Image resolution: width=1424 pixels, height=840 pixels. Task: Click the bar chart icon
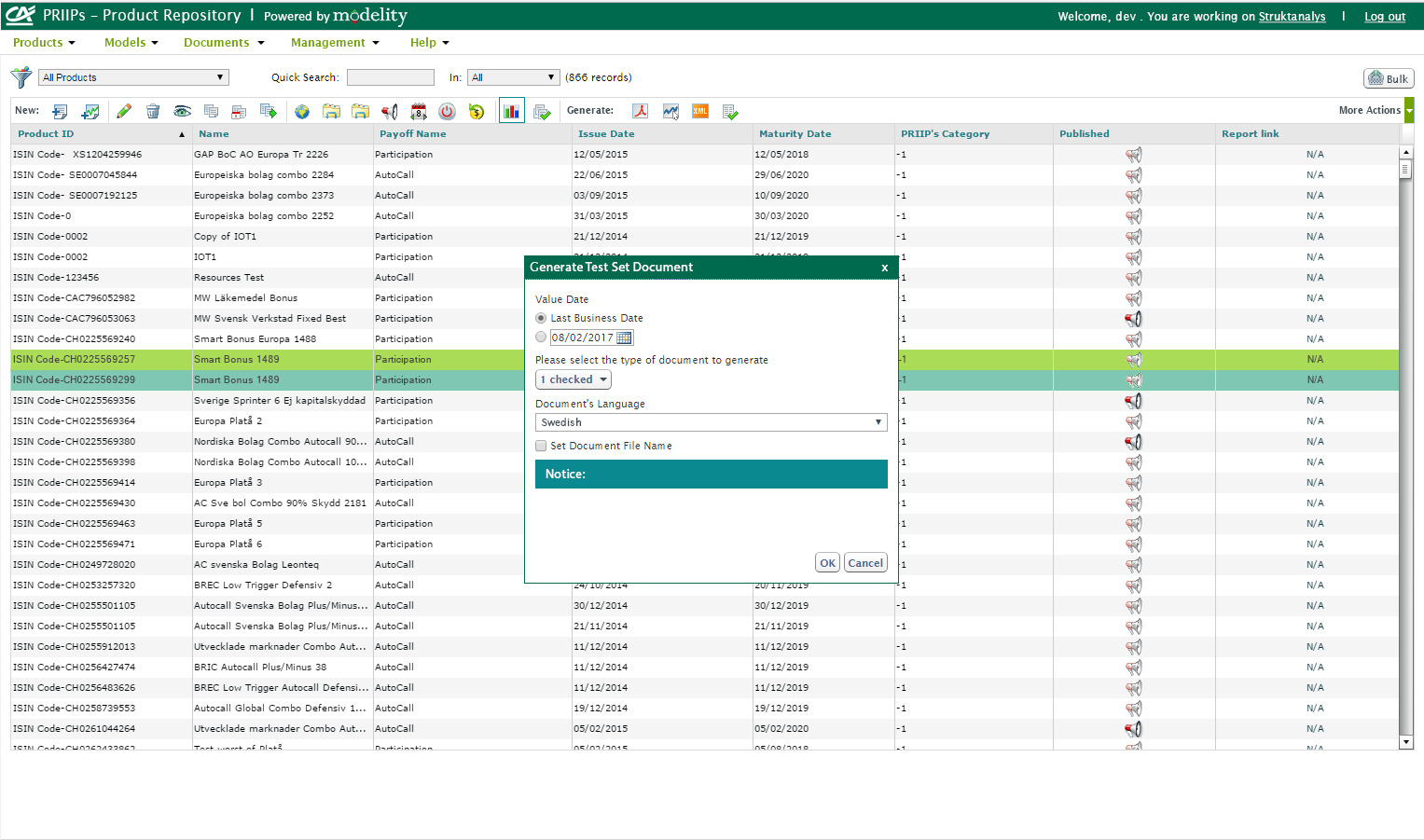pos(512,111)
